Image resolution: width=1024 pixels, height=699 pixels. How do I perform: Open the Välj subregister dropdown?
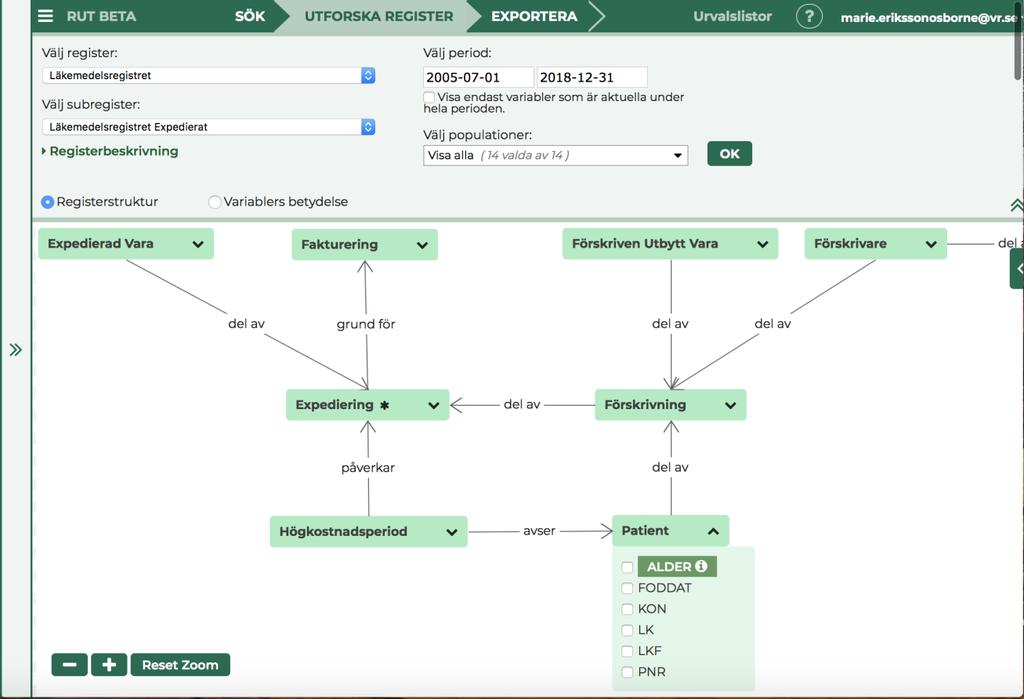click(x=209, y=127)
